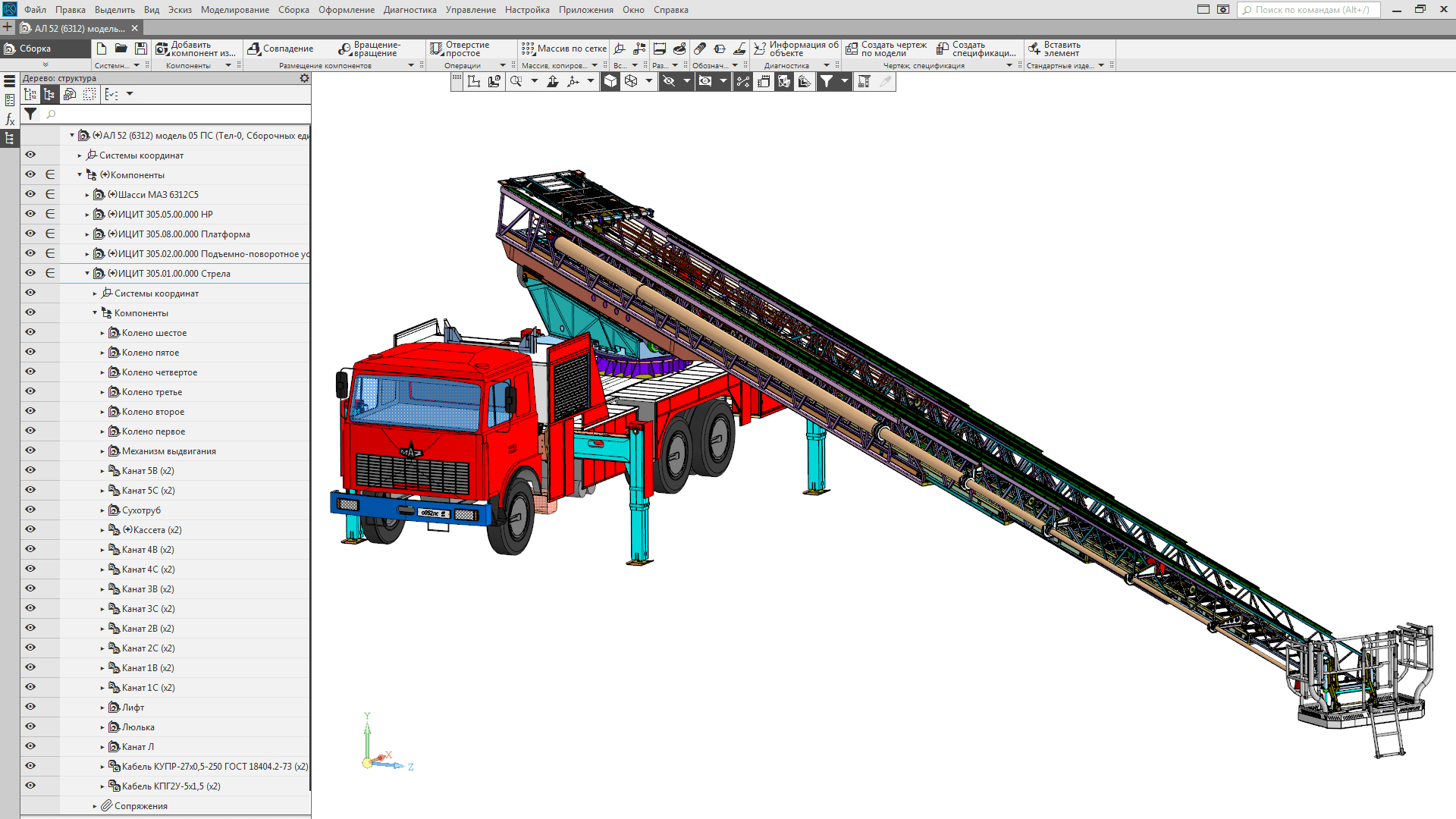1456x819 pixels.
Task: Click the Grid array (Массив по сетке) tool
Action: (x=529, y=49)
